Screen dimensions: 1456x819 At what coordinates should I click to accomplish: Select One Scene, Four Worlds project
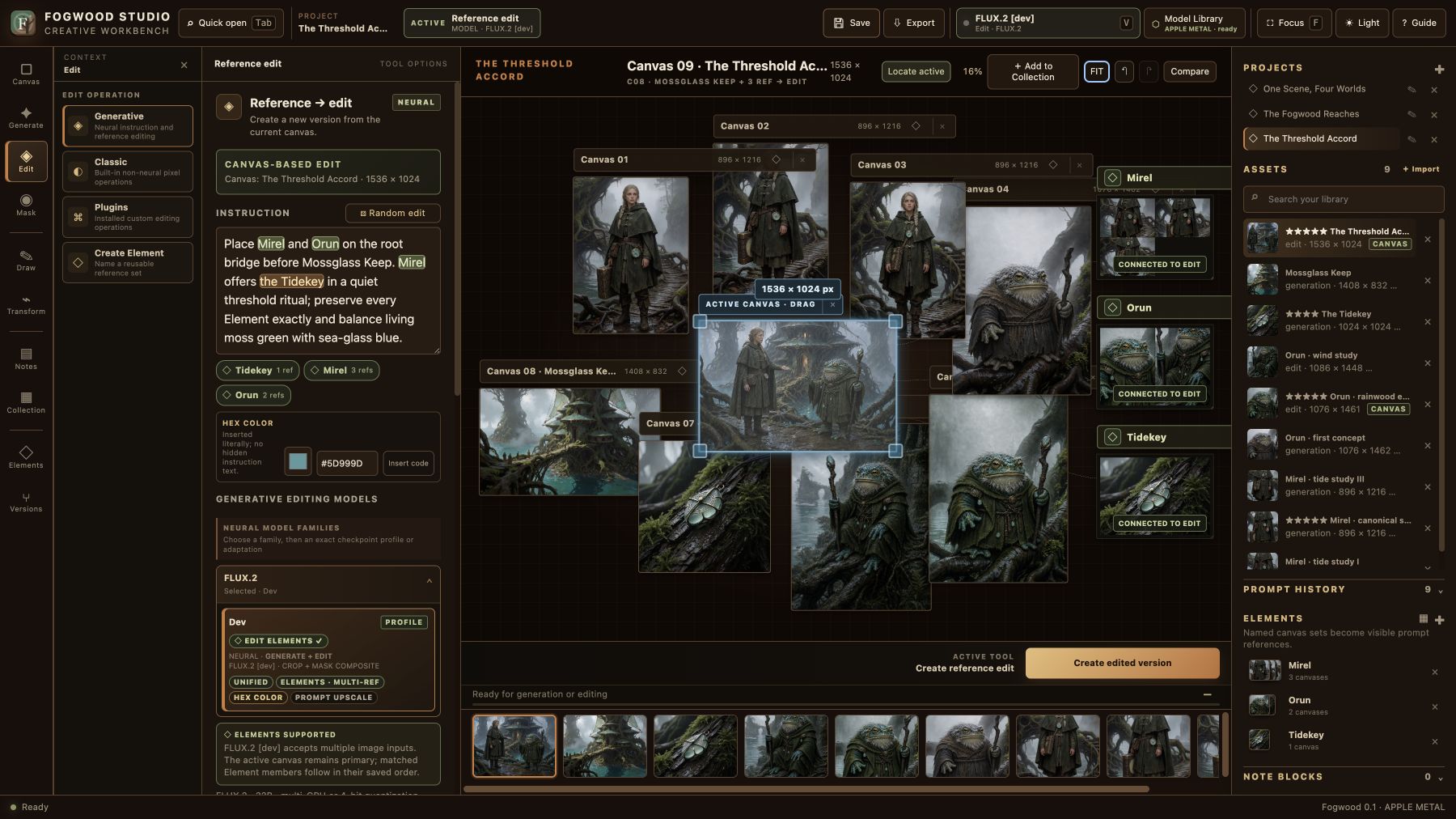(1321, 90)
